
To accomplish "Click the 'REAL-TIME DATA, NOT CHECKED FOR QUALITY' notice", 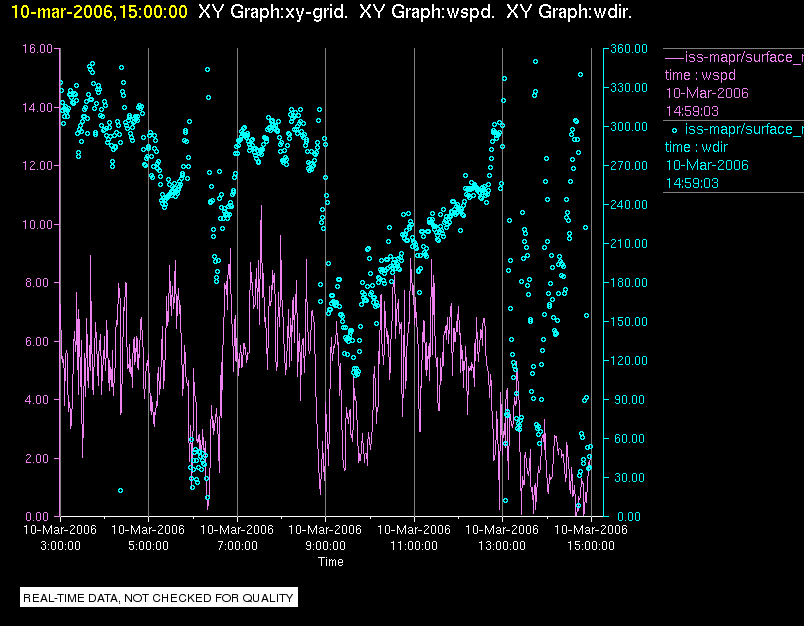I will (159, 598).
